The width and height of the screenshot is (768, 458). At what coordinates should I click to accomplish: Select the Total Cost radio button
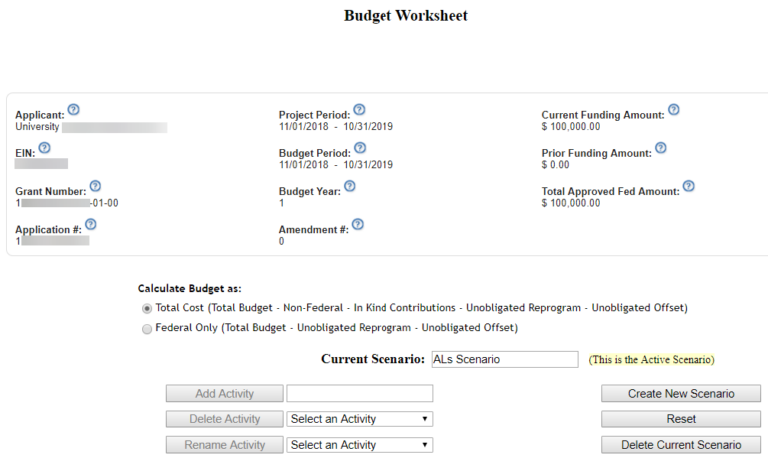coord(147,308)
